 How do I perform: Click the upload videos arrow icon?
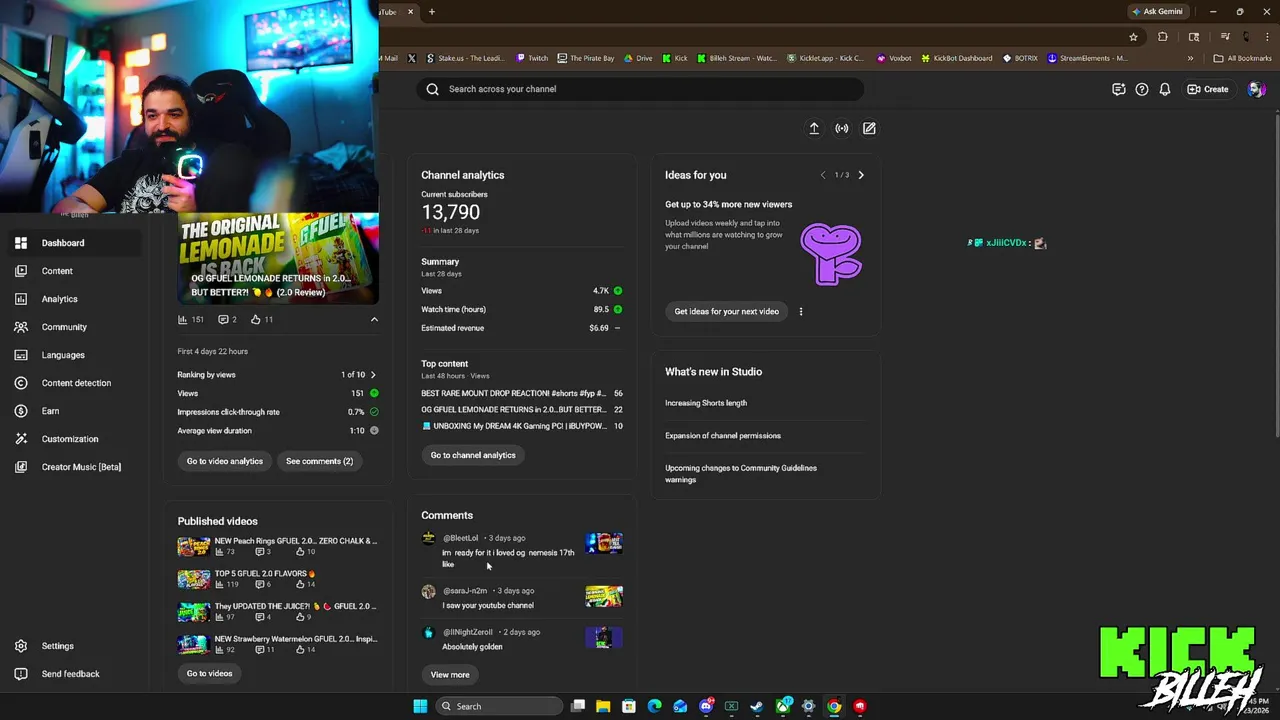(814, 128)
